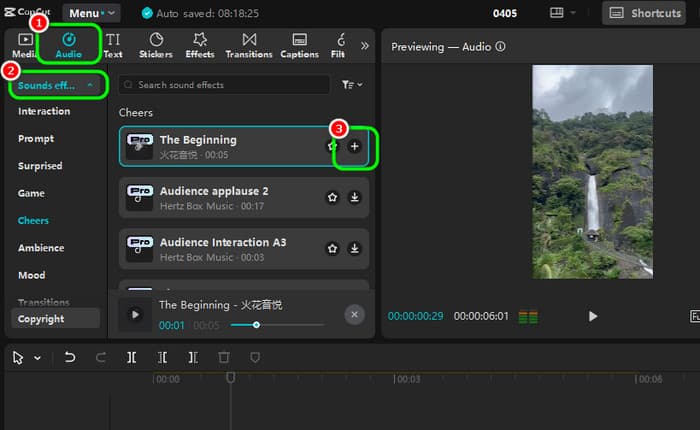Viewport: 700px width, 430px height.
Task: Open the layout dropdown arrow
Action: [x=573, y=13]
